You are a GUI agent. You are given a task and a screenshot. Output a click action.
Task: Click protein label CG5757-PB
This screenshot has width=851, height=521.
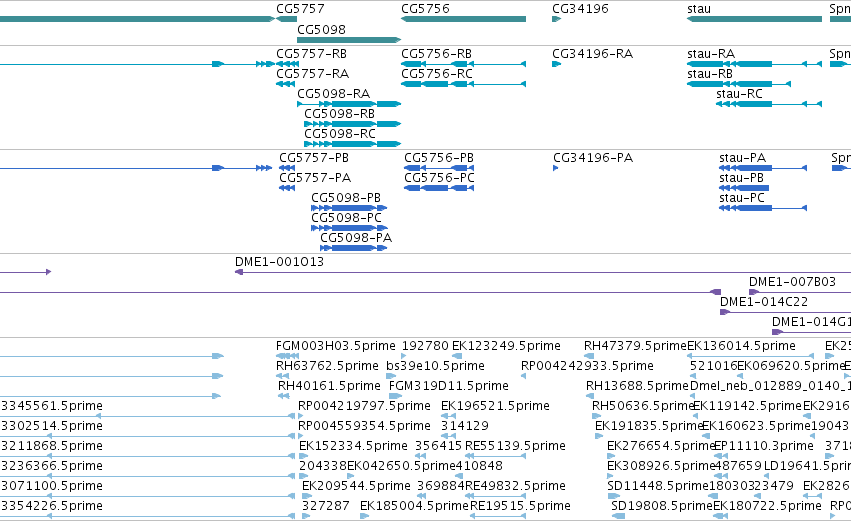tap(314, 158)
